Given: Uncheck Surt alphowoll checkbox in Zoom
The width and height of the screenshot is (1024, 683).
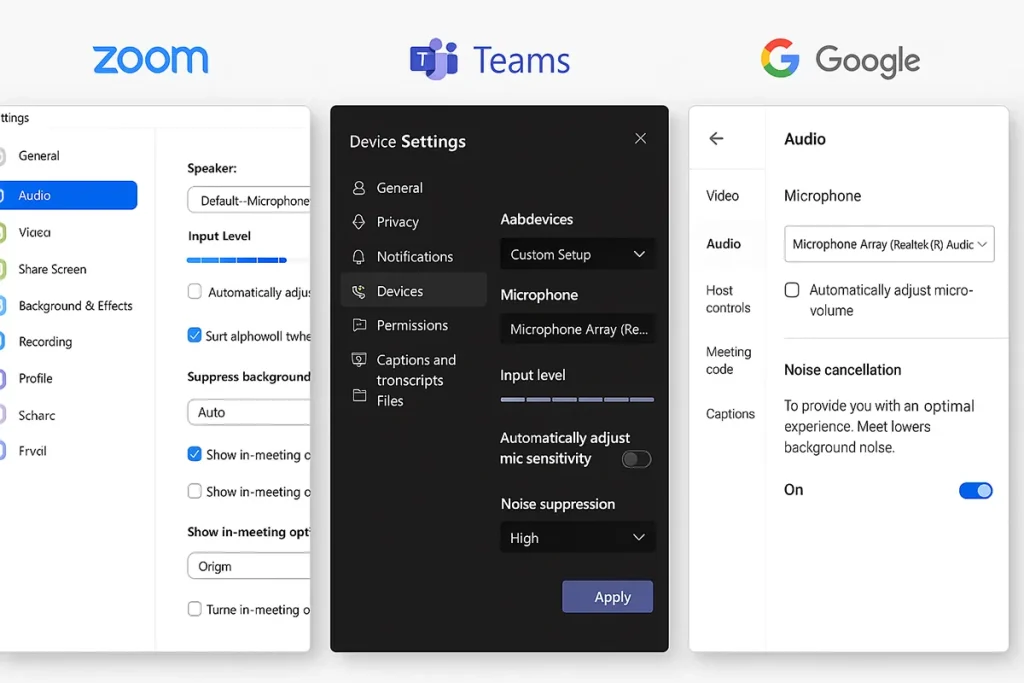Looking at the screenshot, I should pos(195,335).
